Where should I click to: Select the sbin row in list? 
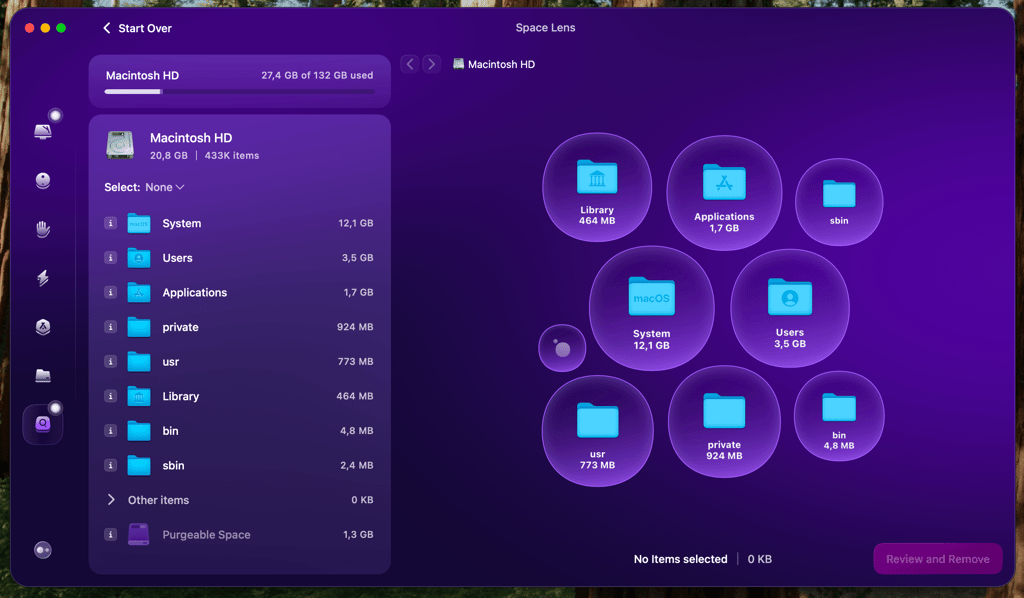click(x=240, y=465)
